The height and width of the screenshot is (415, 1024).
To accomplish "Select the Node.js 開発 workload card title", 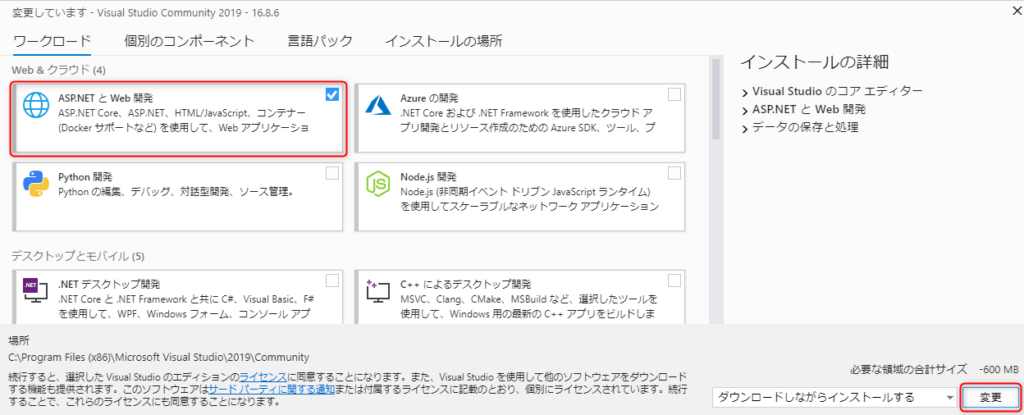I will (x=428, y=177).
